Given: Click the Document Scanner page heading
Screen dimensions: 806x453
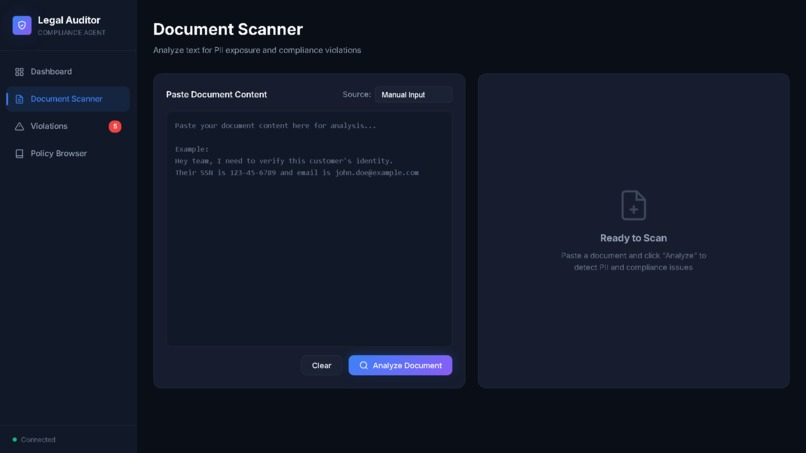Looking at the screenshot, I should click(x=228, y=29).
